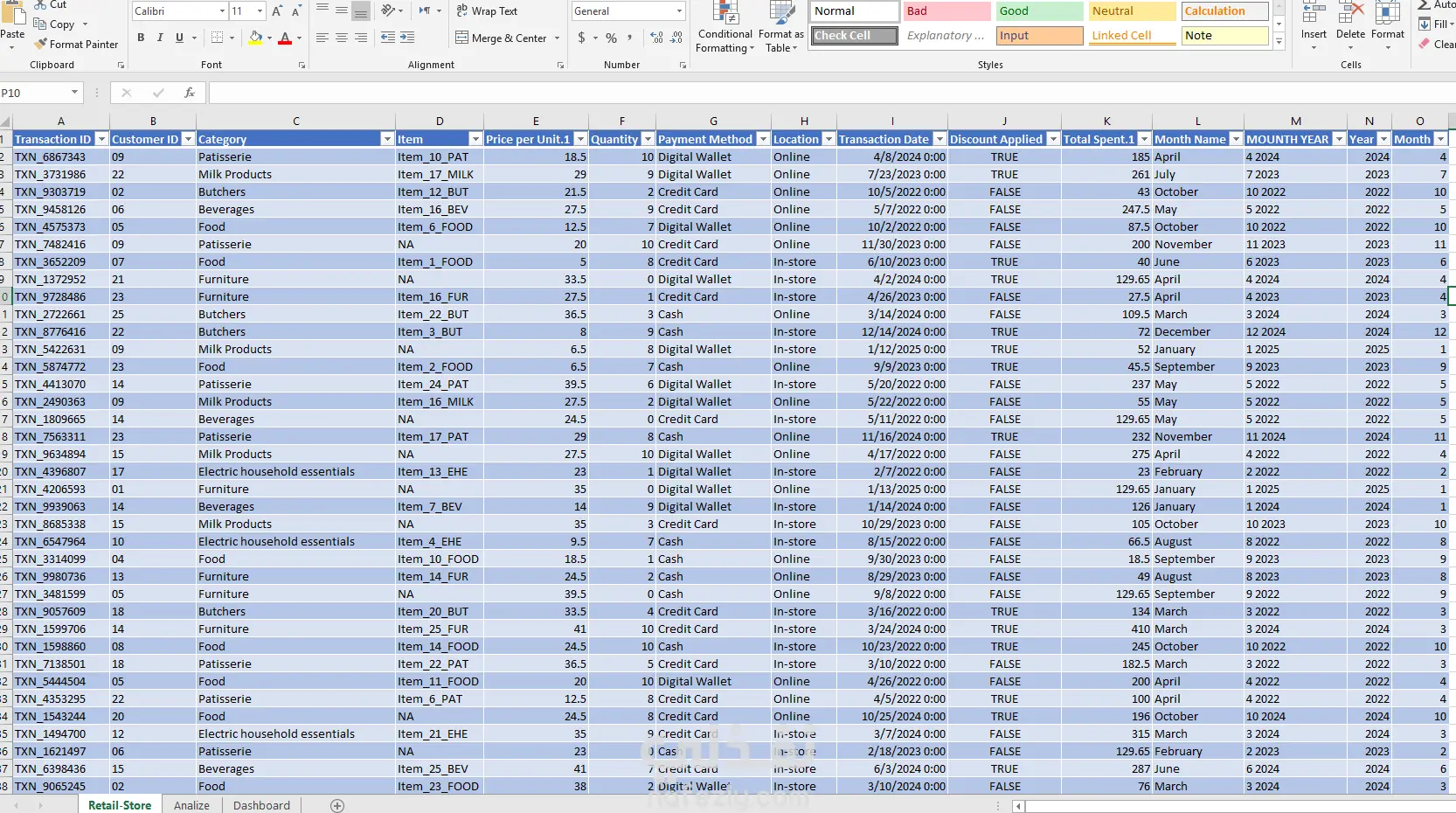Increase font size with large A icon
1456x813 pixels.
277,11
